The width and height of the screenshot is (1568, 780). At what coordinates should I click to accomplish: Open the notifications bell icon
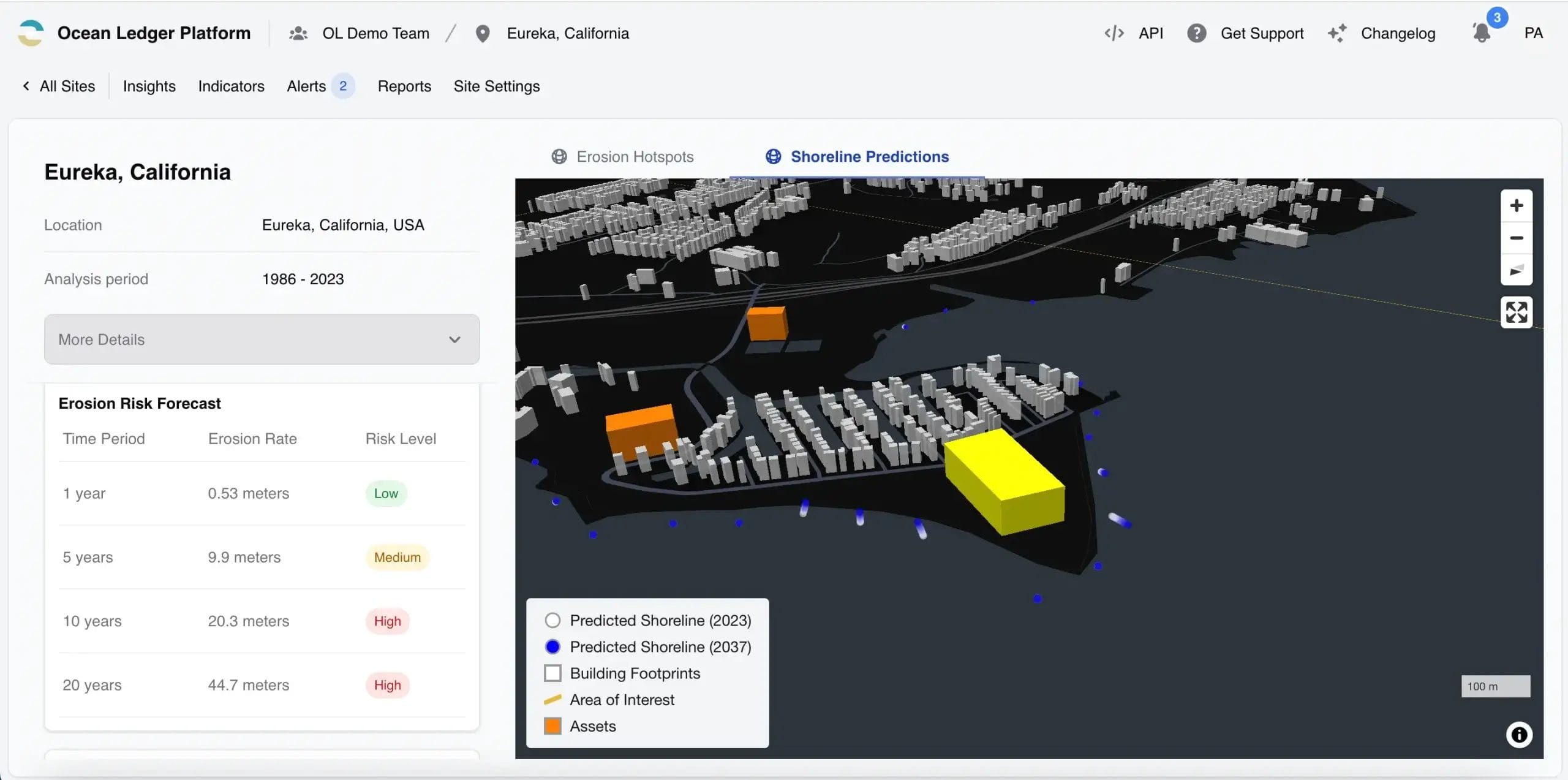[x=1481, y=33]
